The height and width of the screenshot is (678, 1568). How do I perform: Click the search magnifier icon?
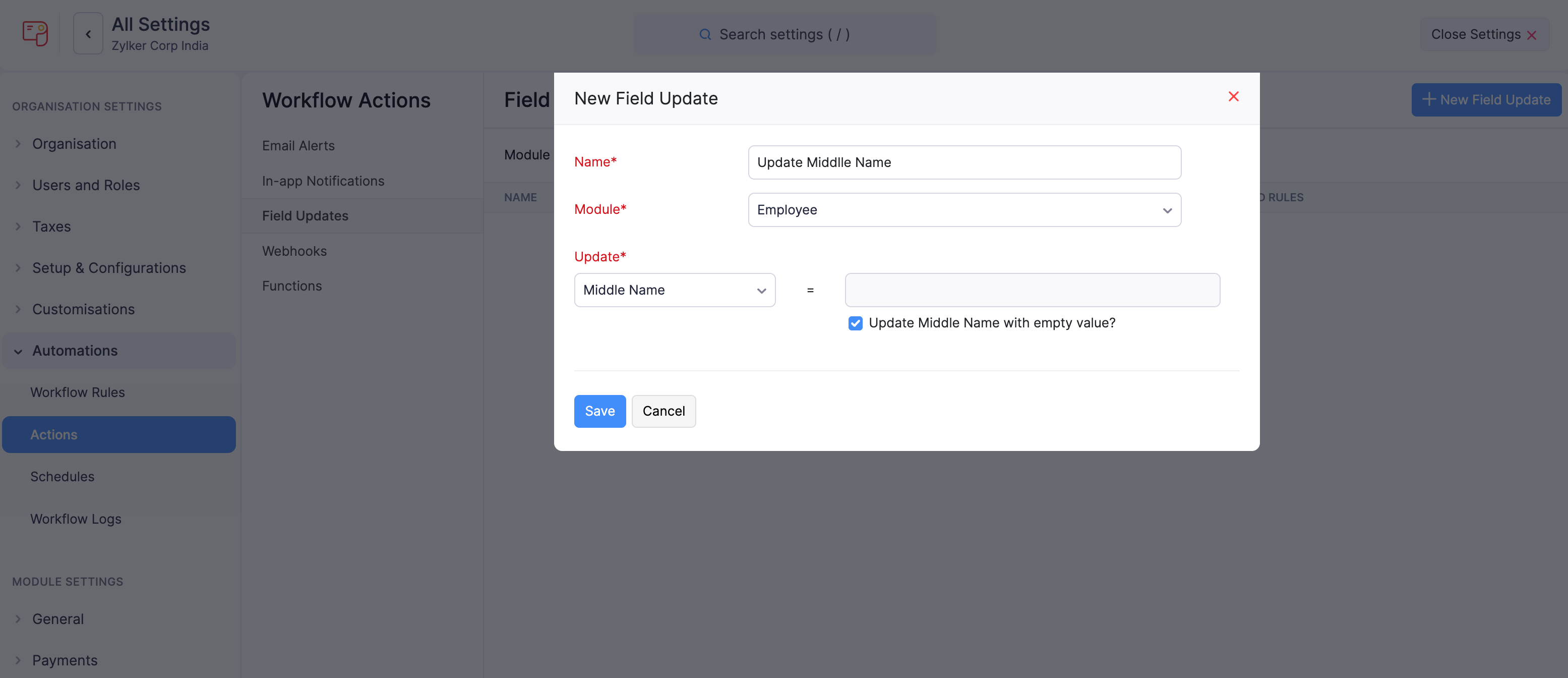pyautogui.click(x=705, y=35)
